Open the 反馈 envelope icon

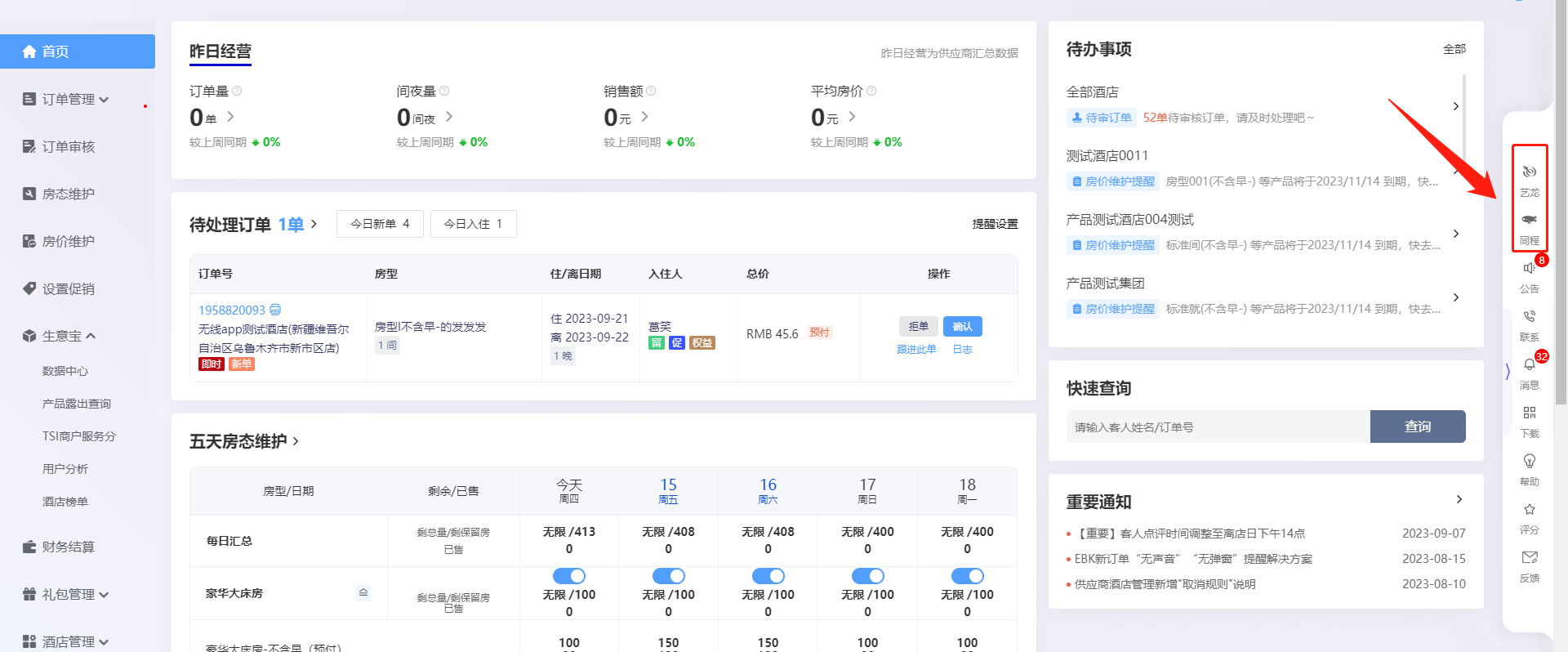point(1529,558)
